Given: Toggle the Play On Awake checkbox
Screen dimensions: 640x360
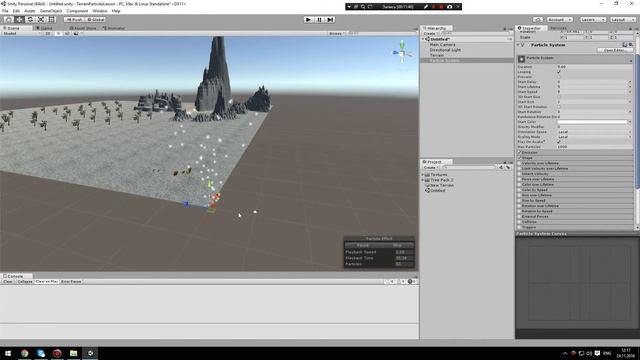Looking at the screenshot, I should point(559,142).
